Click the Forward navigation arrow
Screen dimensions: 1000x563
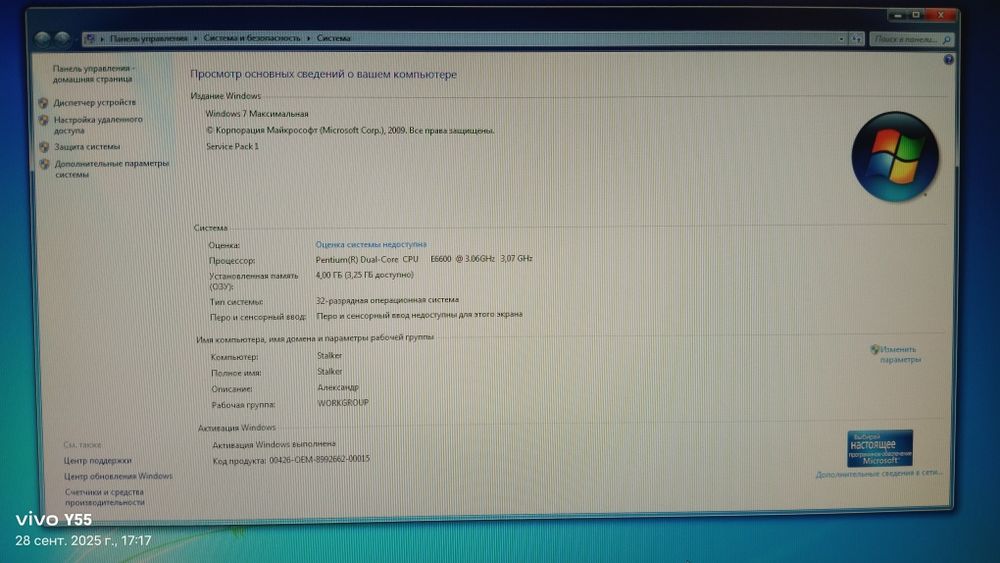pos(62,39)
